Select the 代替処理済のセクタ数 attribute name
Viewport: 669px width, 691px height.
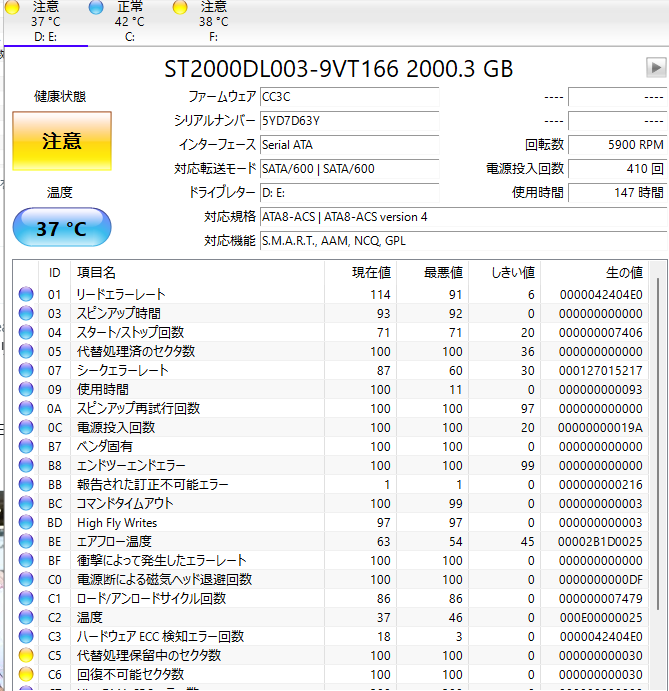pos(136,351)
